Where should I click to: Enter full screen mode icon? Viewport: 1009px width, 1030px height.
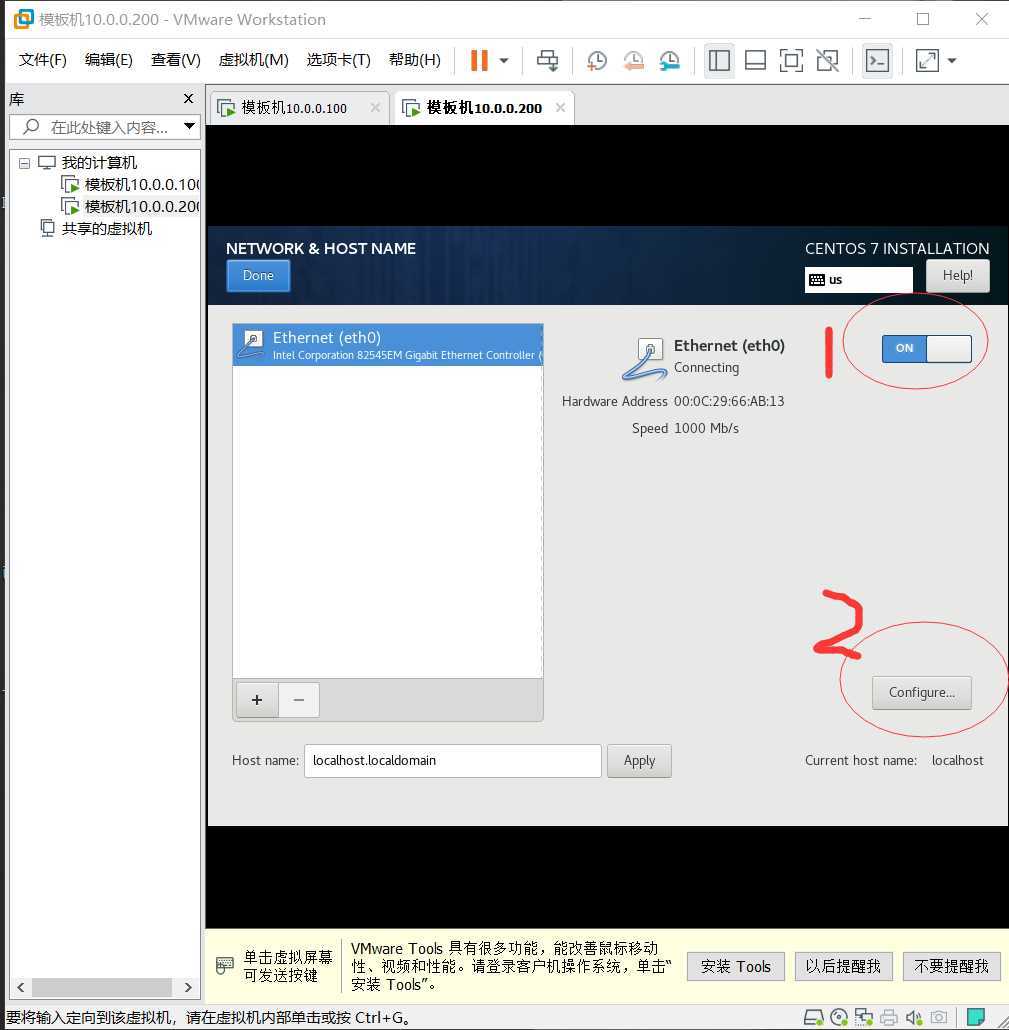pyautogui.click(x=791, y=60)
